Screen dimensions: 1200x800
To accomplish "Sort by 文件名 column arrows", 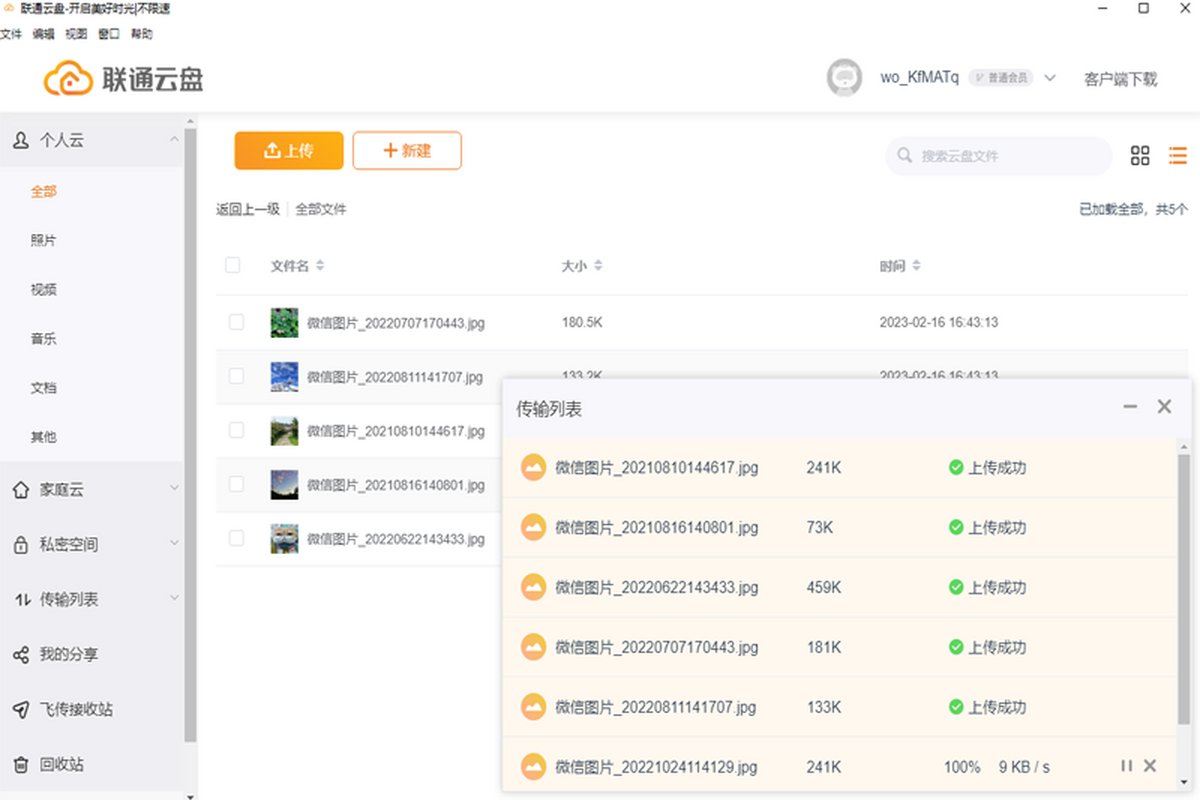I will point(320,266).
